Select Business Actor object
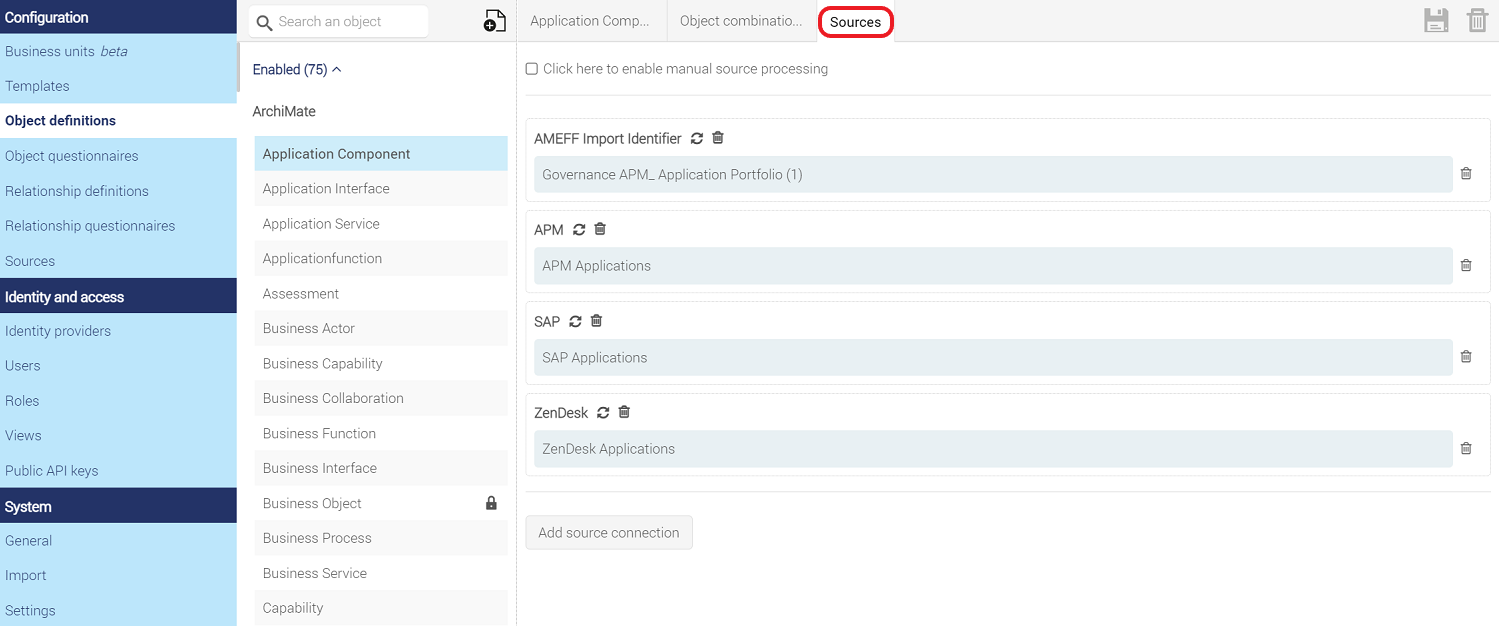Viewport: 1499px width, 626px height. pos(381,329)
